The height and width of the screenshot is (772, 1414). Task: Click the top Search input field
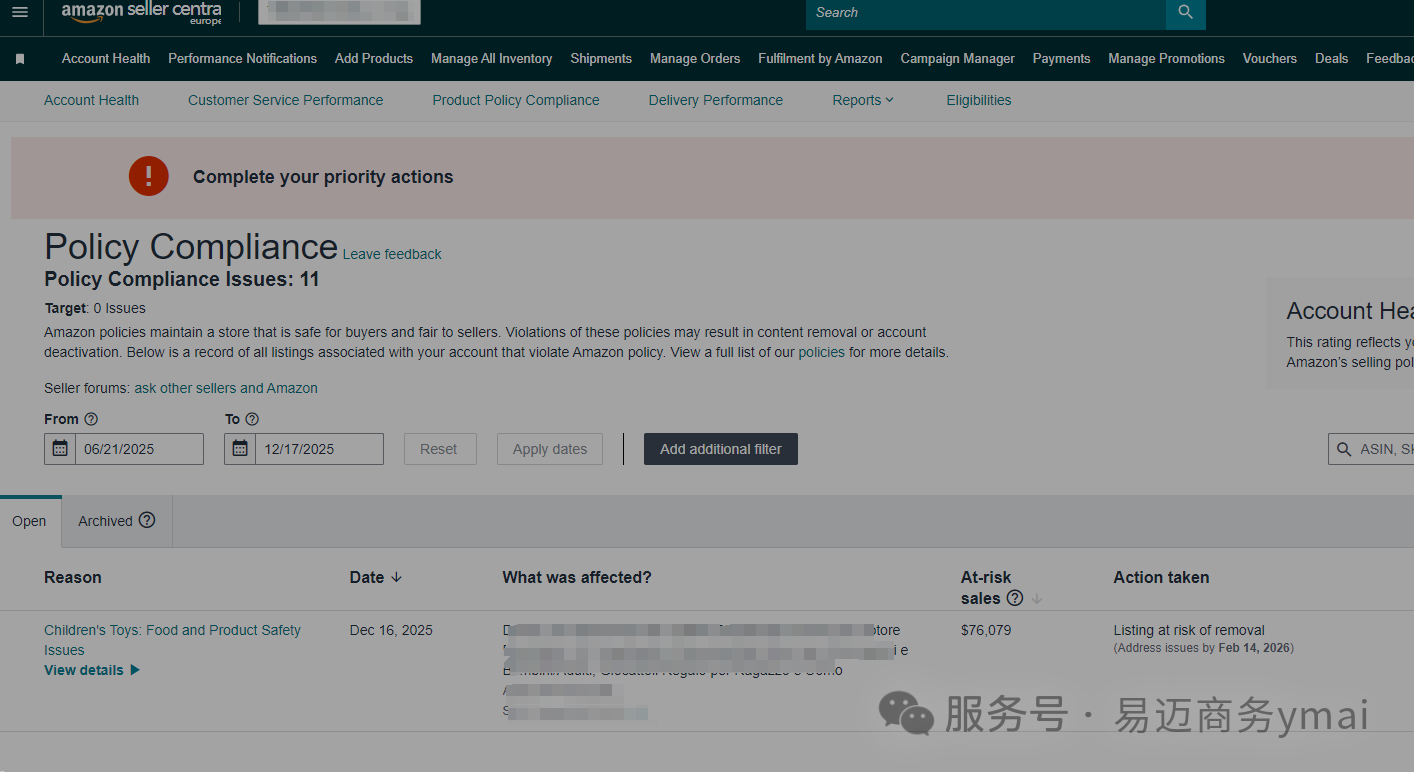[x=986, y=13]
